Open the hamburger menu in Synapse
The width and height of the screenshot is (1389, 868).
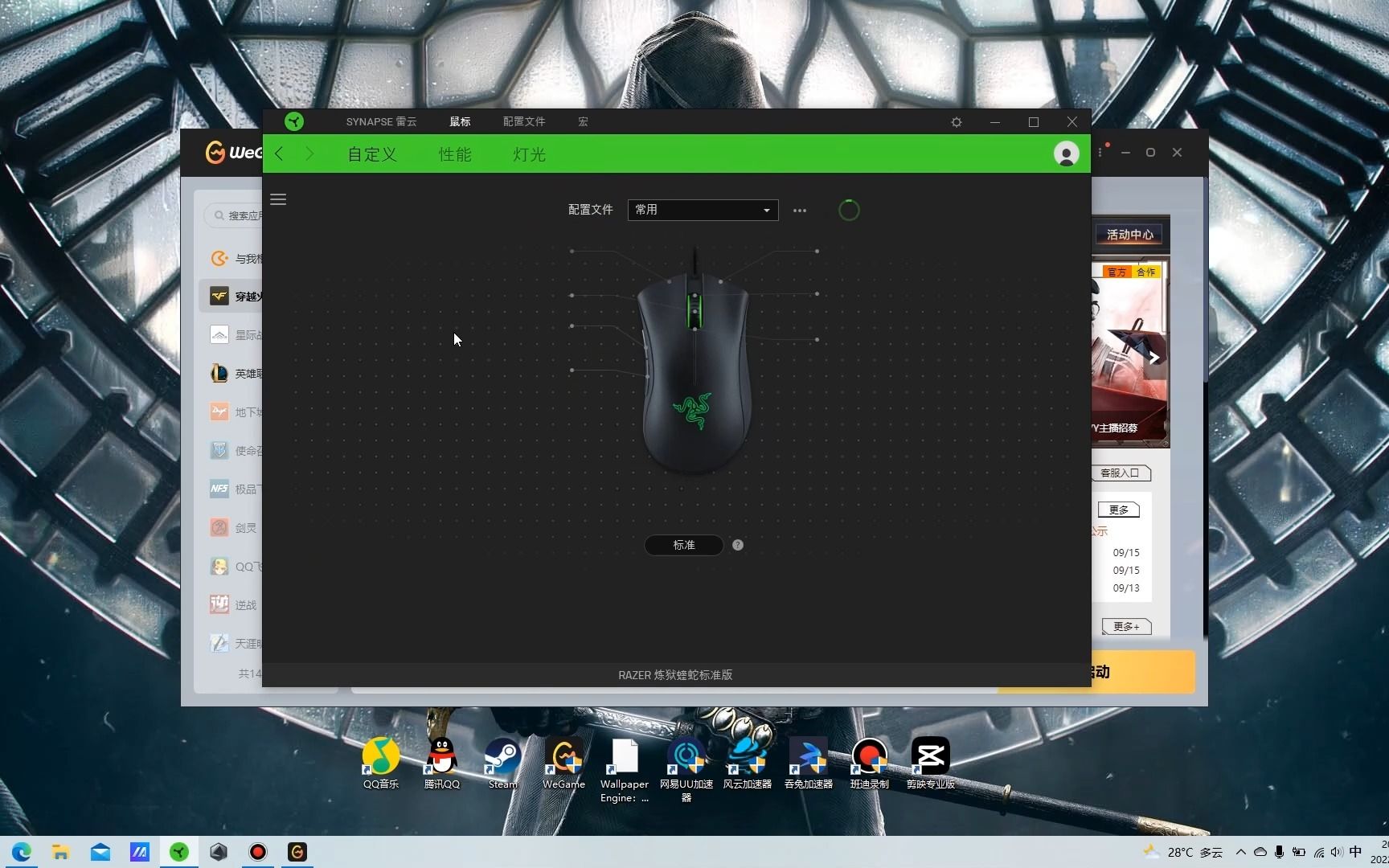278,199
